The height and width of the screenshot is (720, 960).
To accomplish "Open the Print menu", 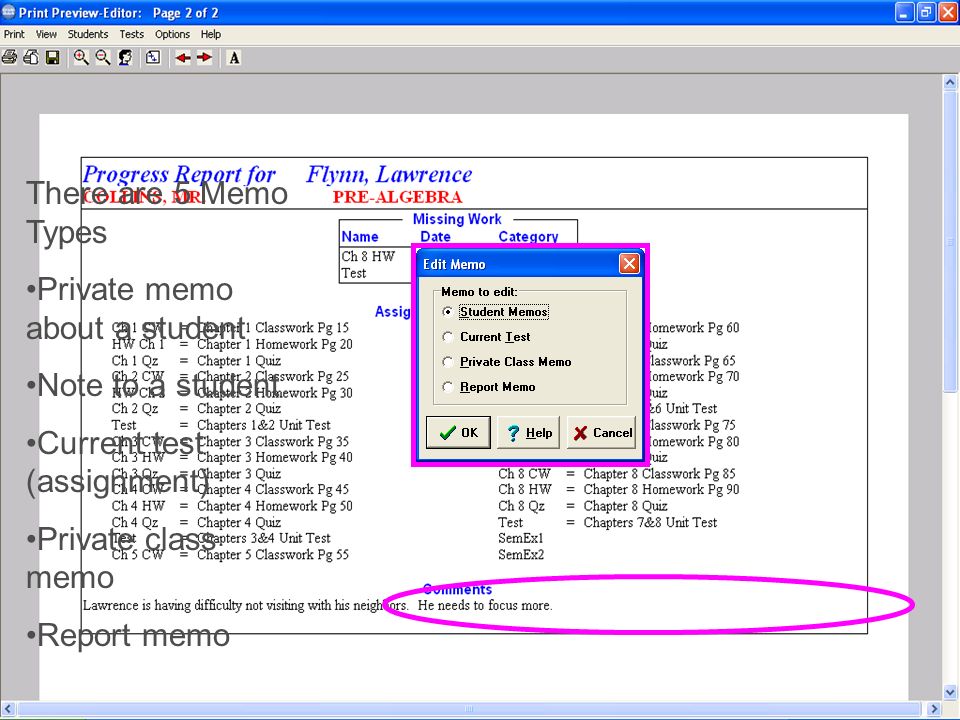I will pos(14,34).
